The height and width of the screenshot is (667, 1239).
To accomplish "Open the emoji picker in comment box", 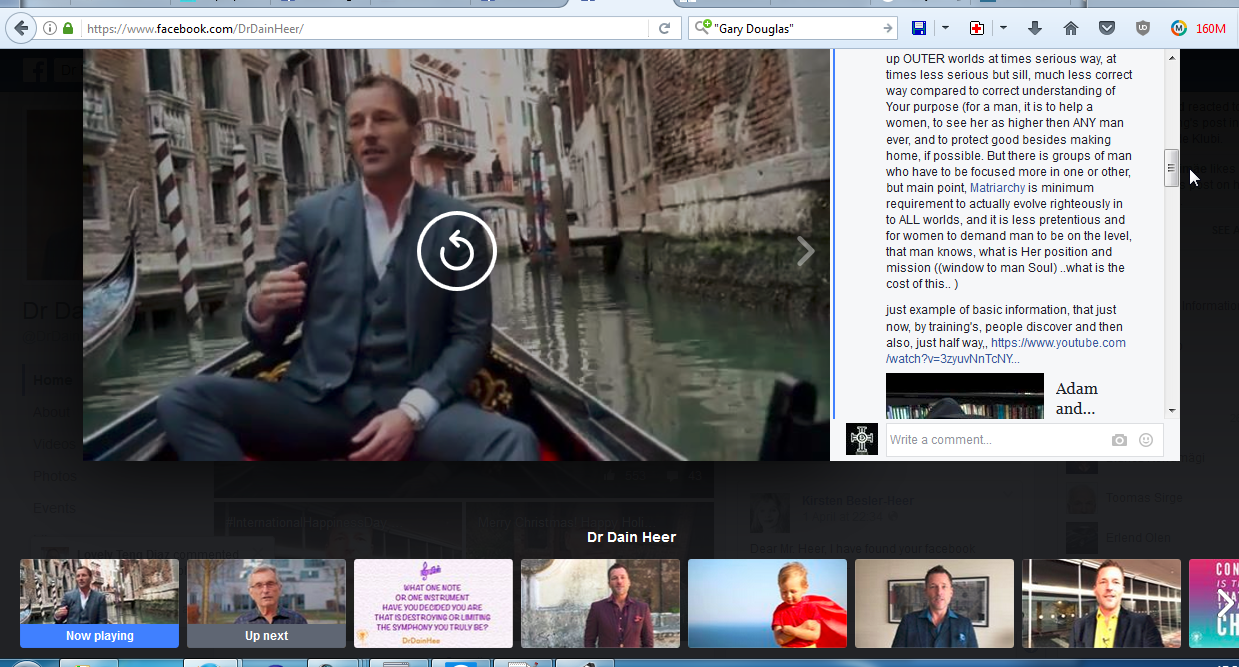I will pos(1146,440).
